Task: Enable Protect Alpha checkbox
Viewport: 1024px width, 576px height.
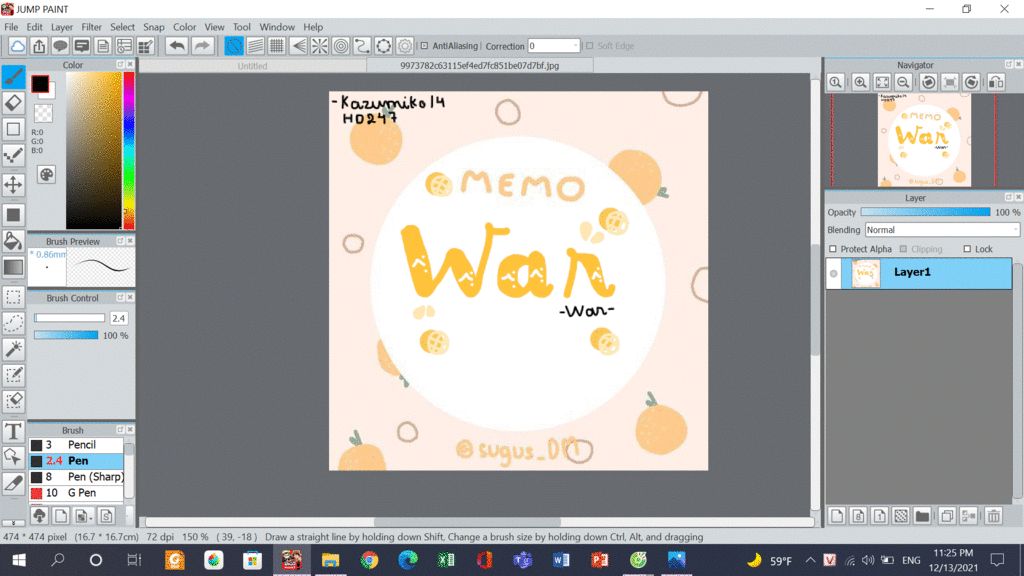Action: coord(833,249)
